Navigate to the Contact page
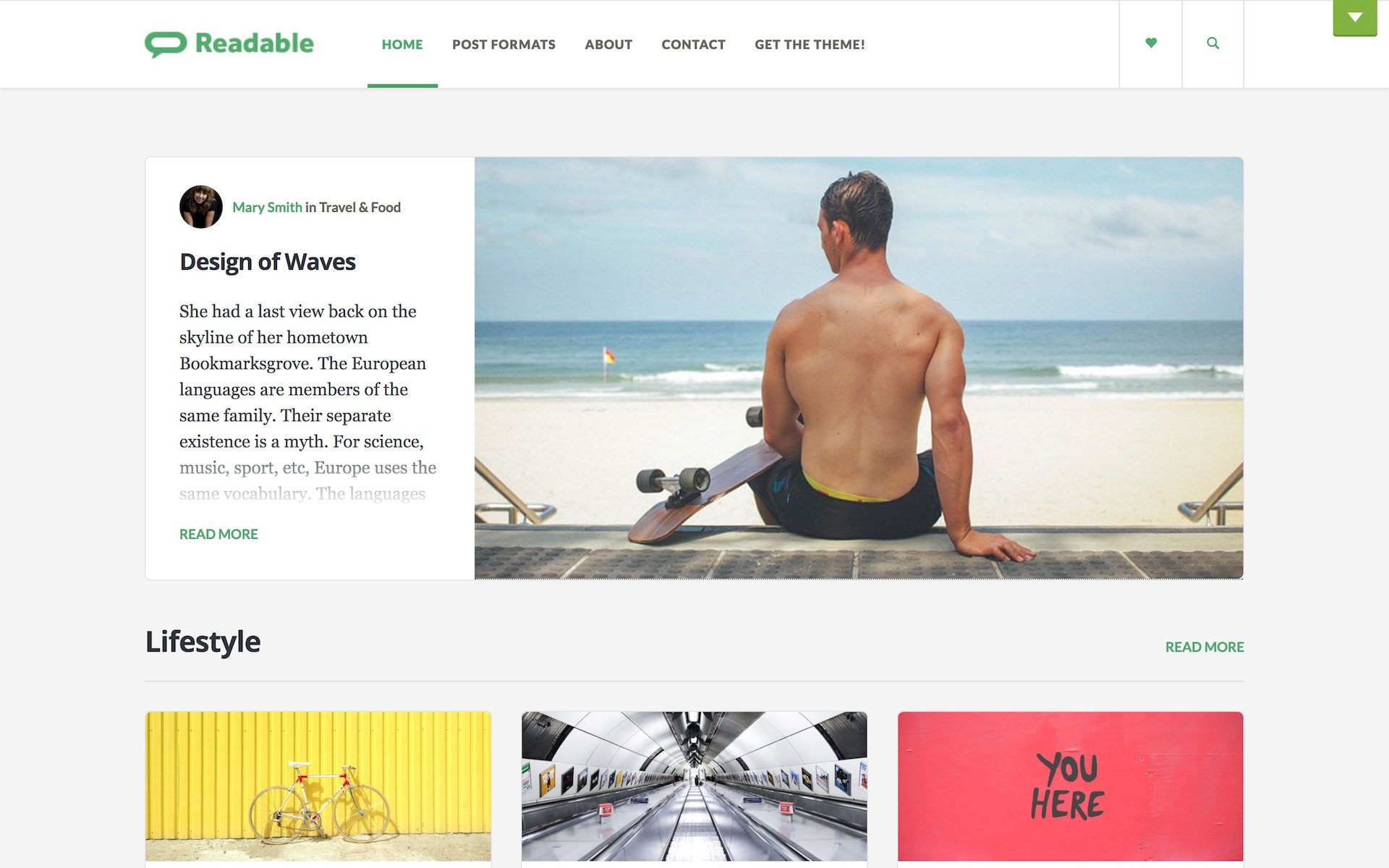 tap(693, 44)
